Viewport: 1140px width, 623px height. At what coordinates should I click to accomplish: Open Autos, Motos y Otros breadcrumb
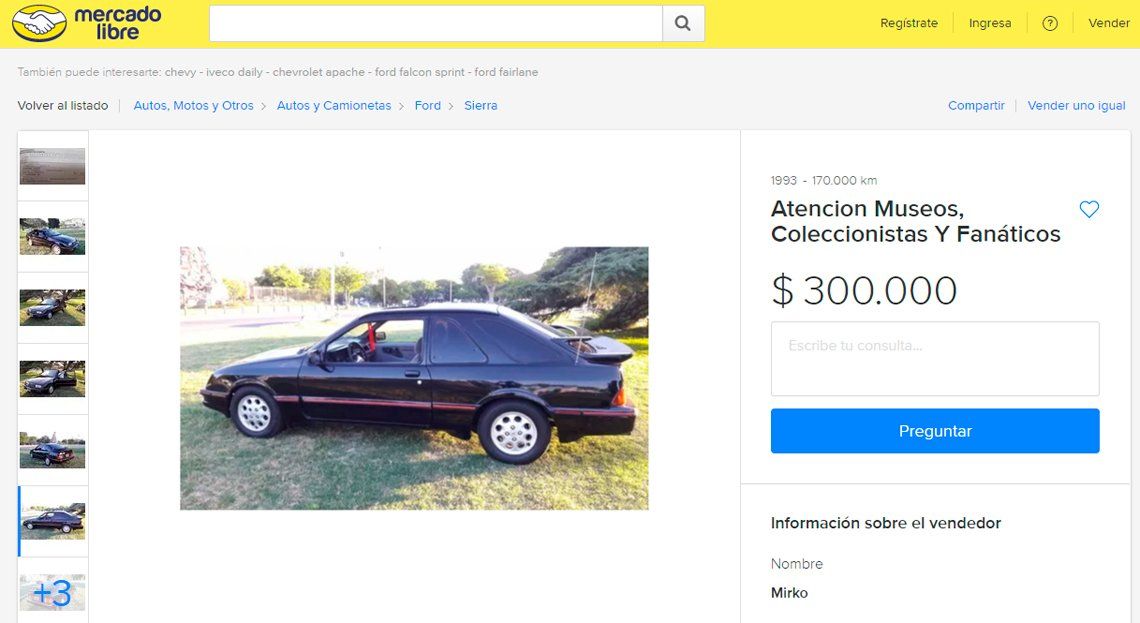pyautogui.click(x=193, y=105)
